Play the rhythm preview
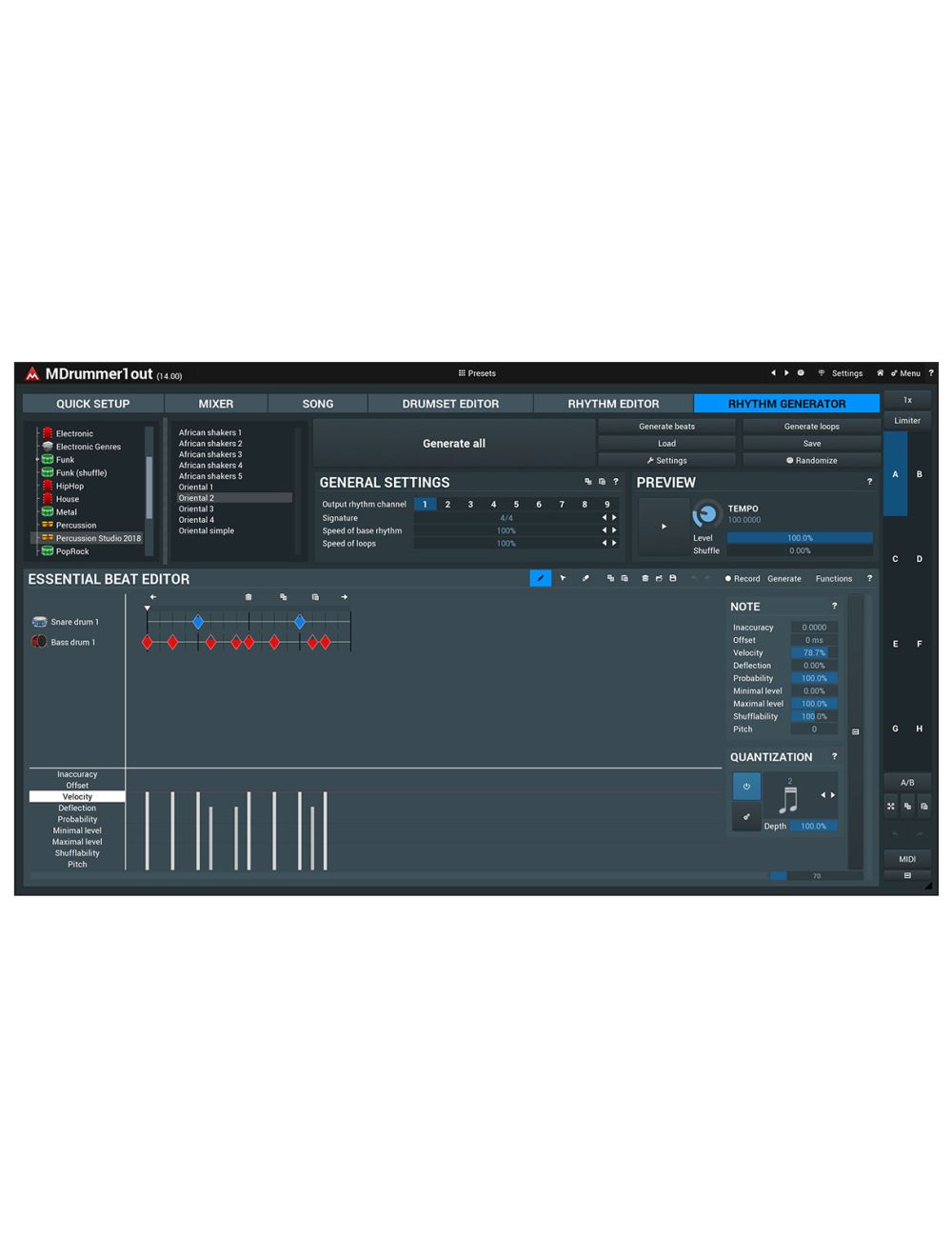This screenshot has width=952, height=1257. click(x=664, y=527)
